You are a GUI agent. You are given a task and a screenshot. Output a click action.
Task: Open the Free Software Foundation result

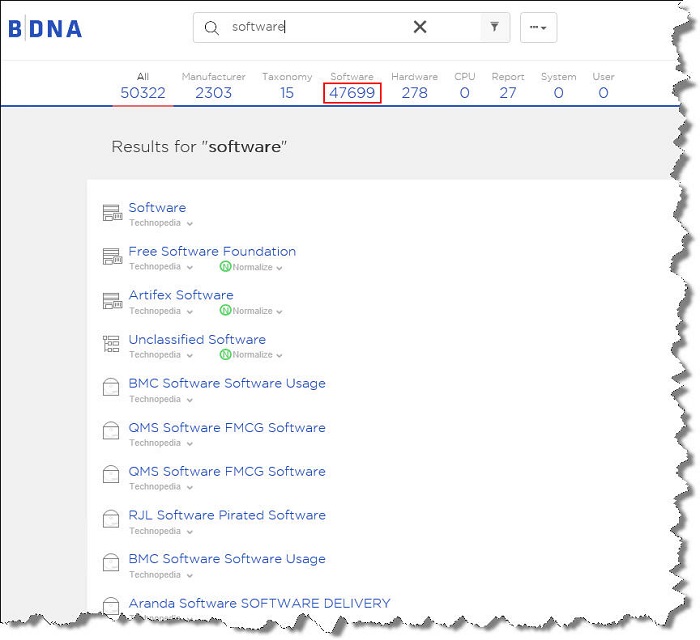point(212,251)
